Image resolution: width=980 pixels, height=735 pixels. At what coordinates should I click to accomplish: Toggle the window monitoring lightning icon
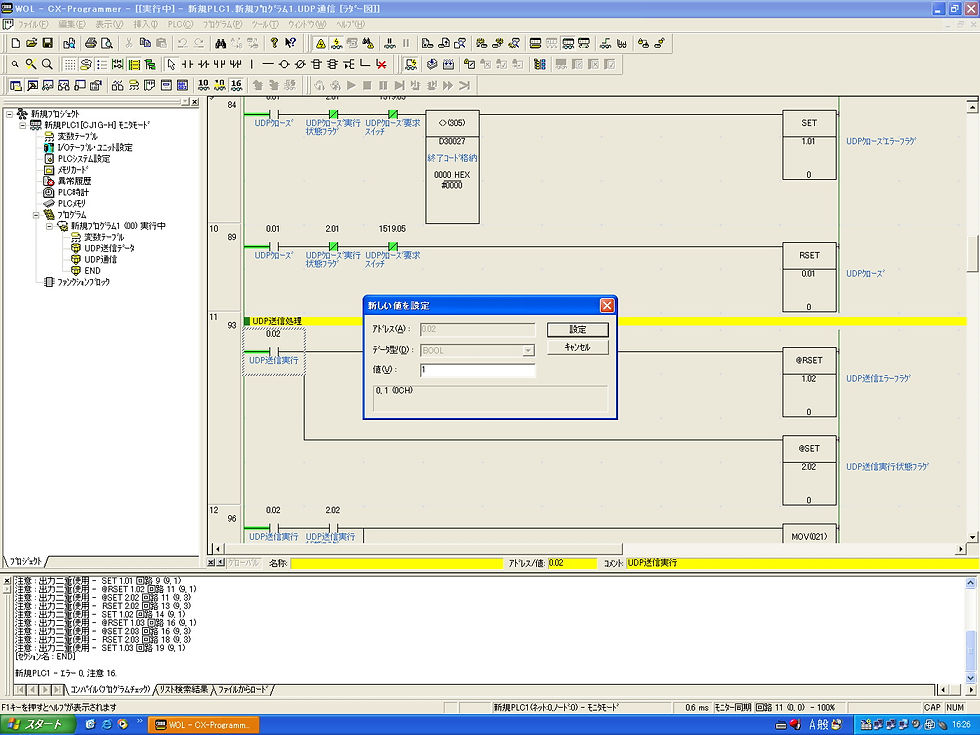click(x=411, y=64)
